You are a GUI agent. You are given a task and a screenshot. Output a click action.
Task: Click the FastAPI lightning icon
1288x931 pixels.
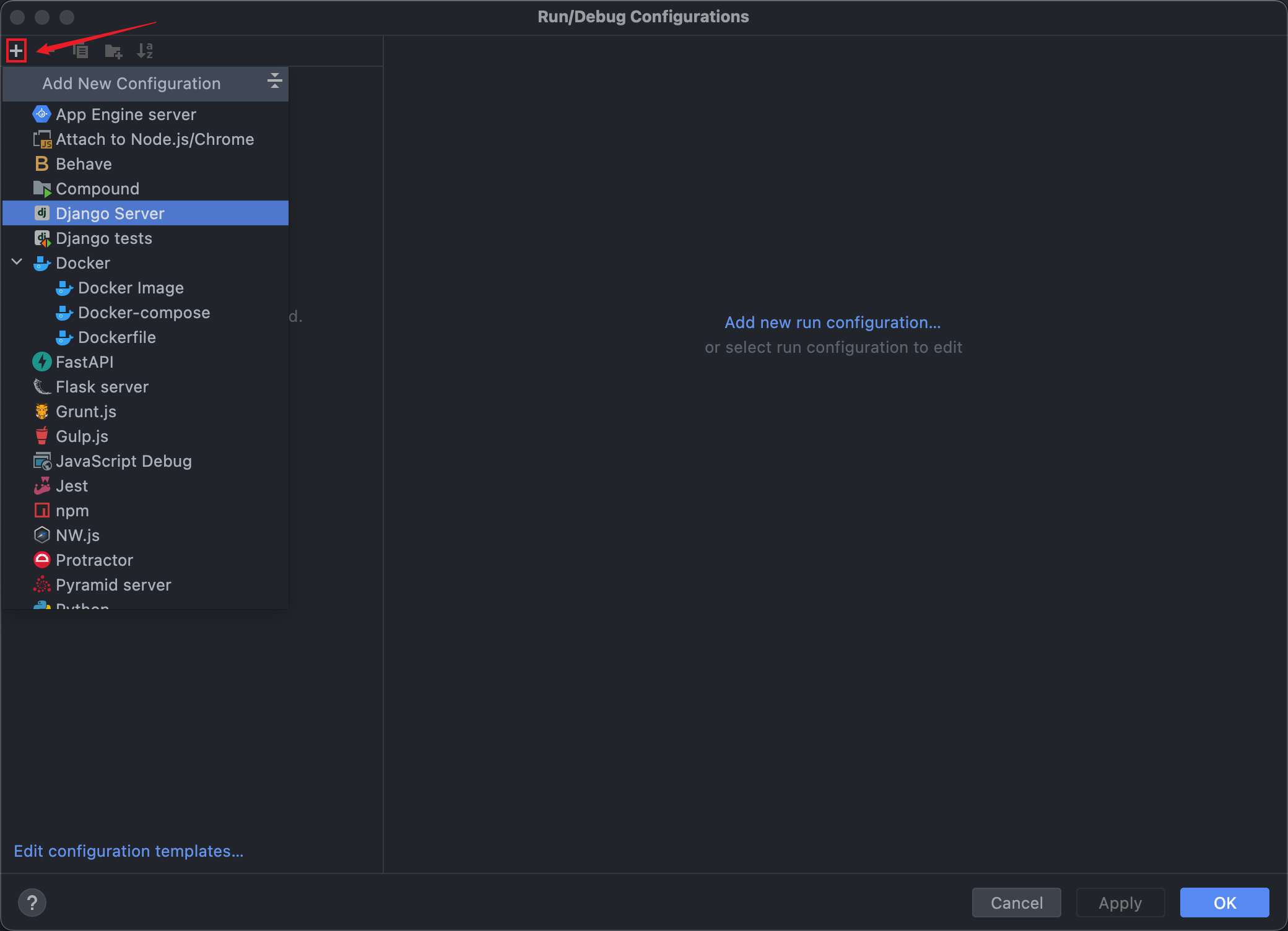[41, 362]
